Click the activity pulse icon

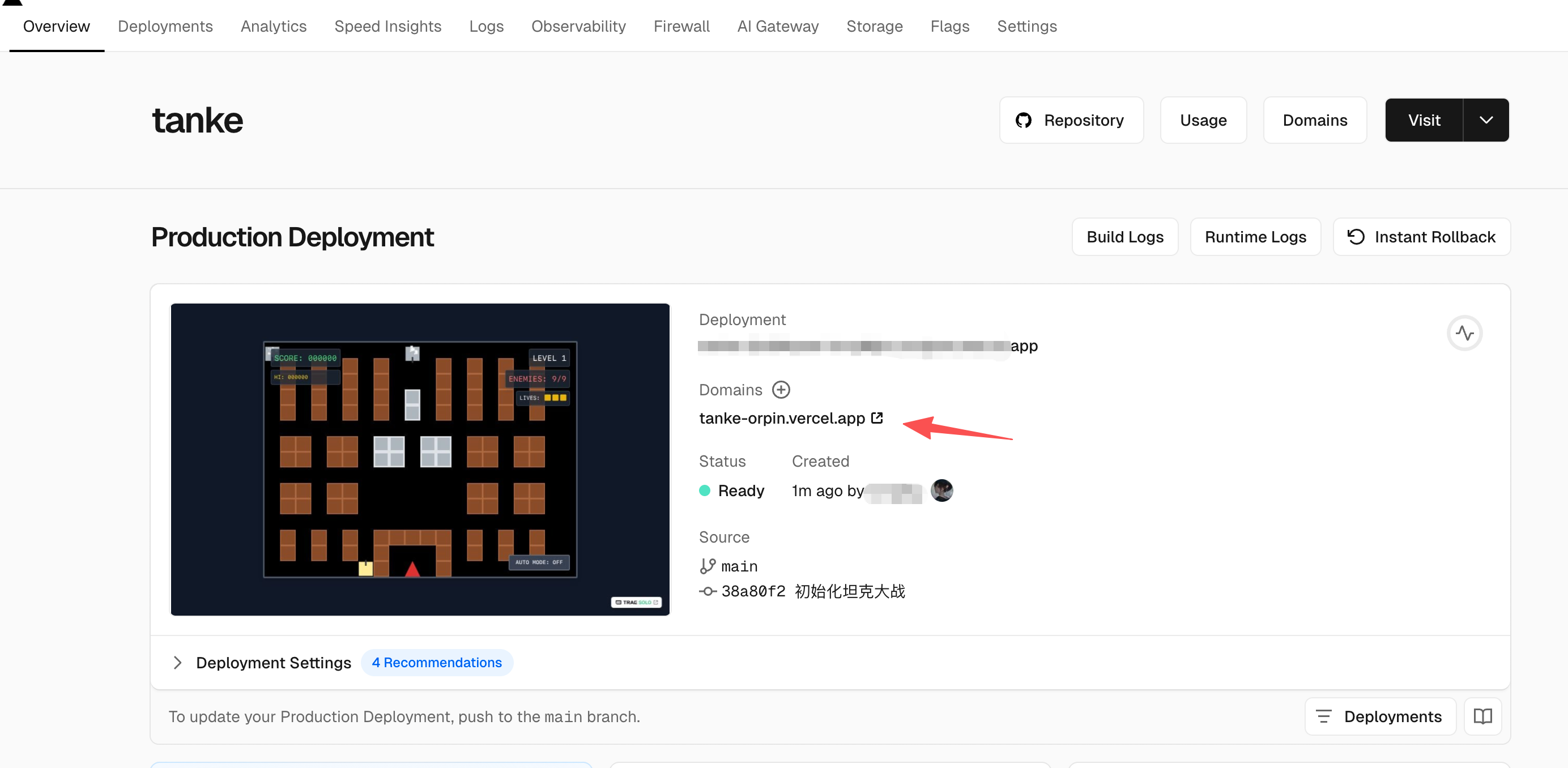click(x=1464, y=333)
